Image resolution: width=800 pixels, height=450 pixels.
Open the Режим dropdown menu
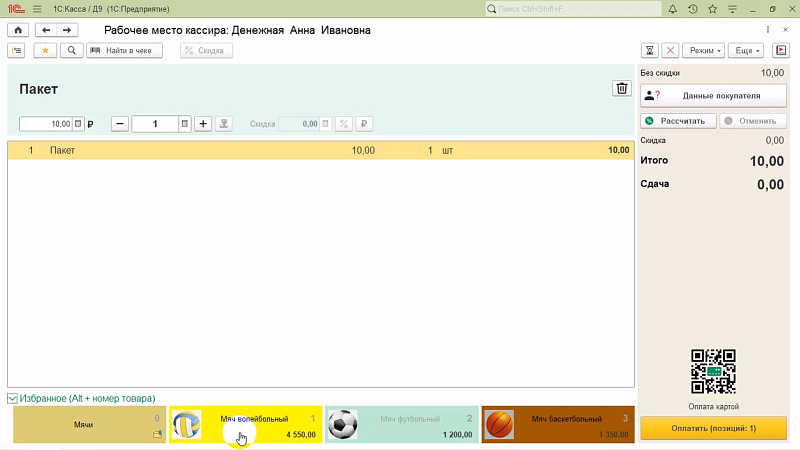(704, 50)
